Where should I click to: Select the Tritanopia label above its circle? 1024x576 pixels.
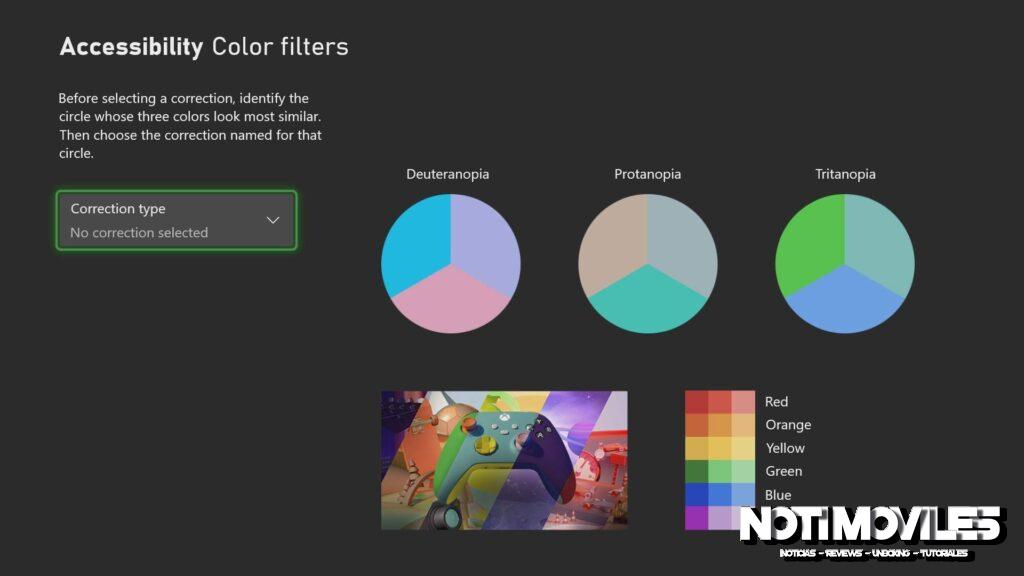(x=845, y=173)
